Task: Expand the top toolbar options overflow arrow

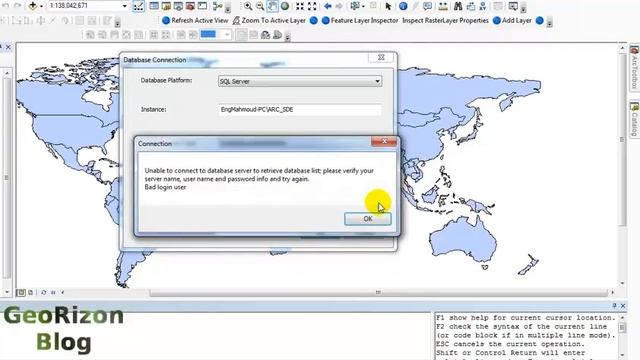Action: click(x=228, y=8)
